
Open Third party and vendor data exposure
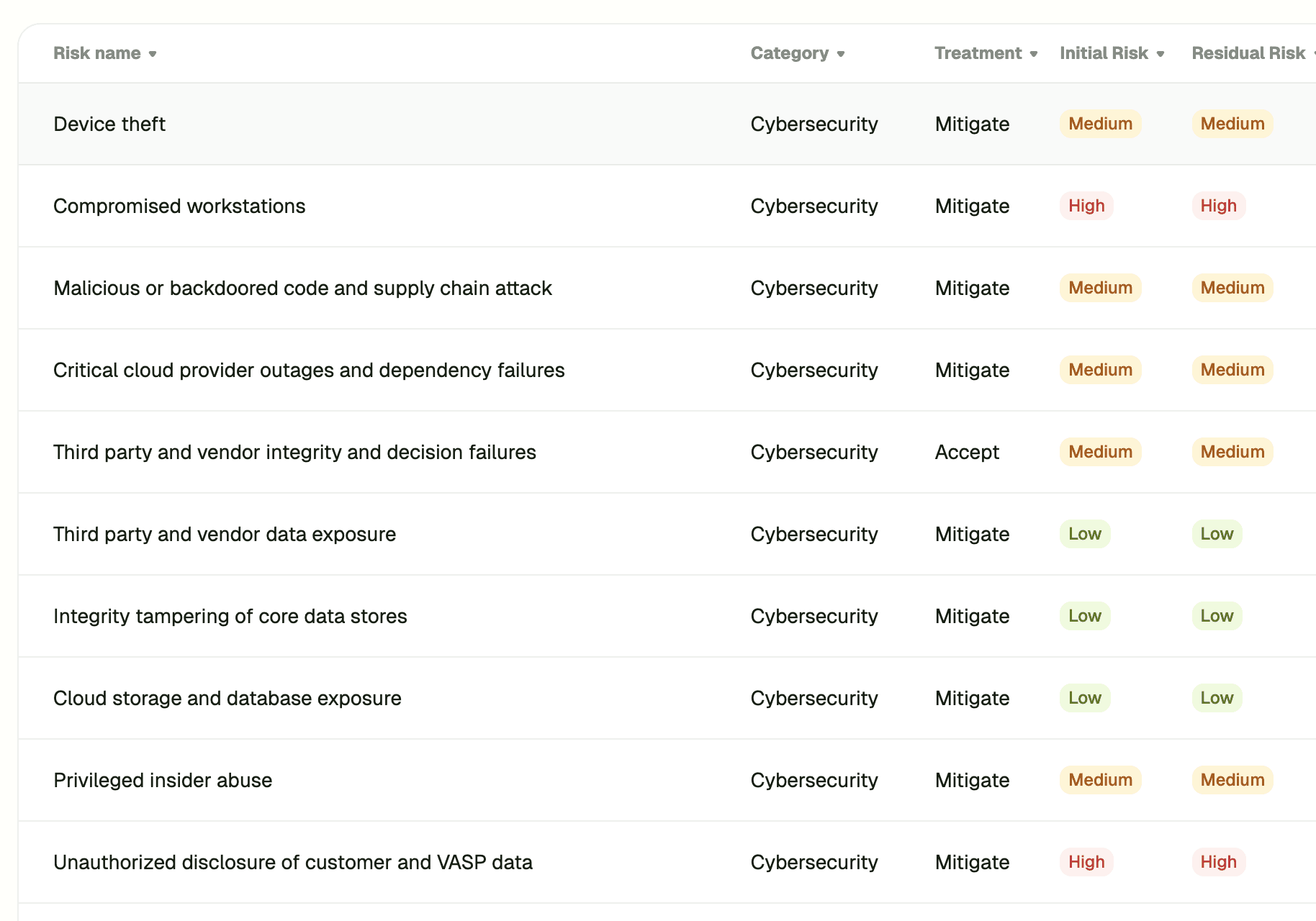667,534
